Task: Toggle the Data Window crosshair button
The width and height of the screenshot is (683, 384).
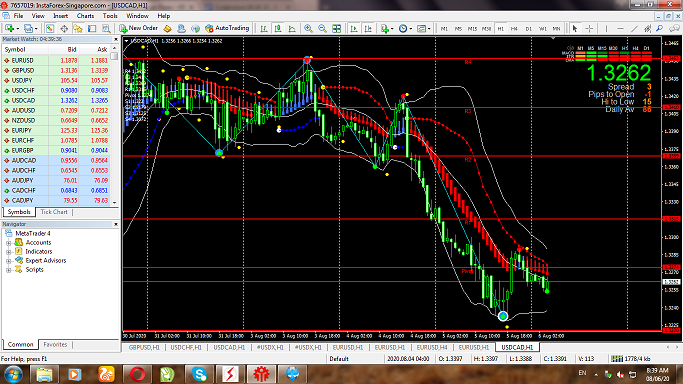Action: [64, 28]
